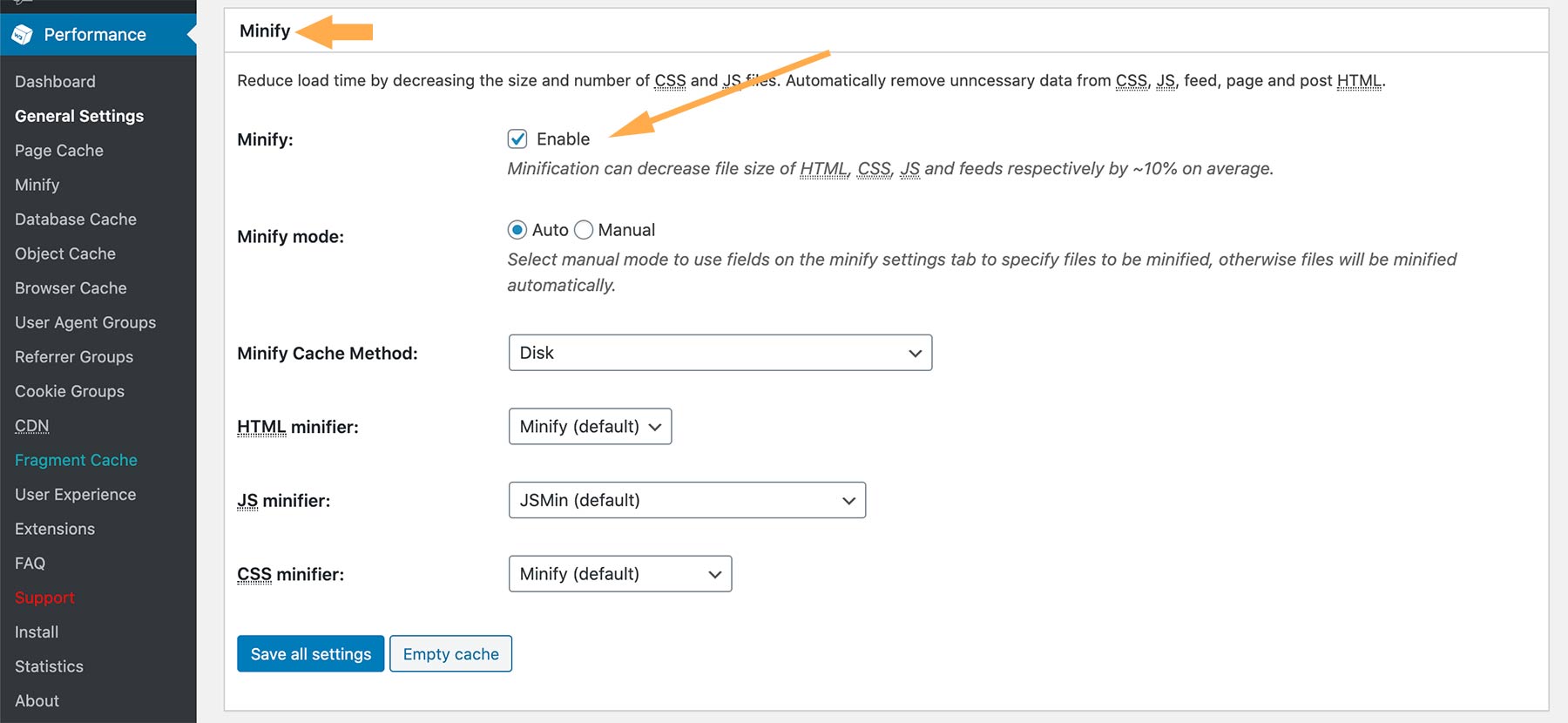Open the Minify Cache Method dropdown
The width and height of the screenshot is (1568, 723).
click(x=719, y=353)
